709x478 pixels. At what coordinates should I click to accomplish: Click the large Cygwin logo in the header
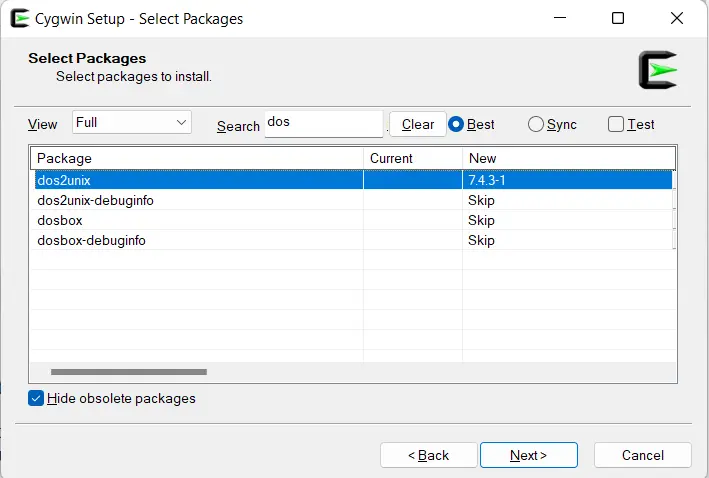pyautogui.click(x=658, y=70)
